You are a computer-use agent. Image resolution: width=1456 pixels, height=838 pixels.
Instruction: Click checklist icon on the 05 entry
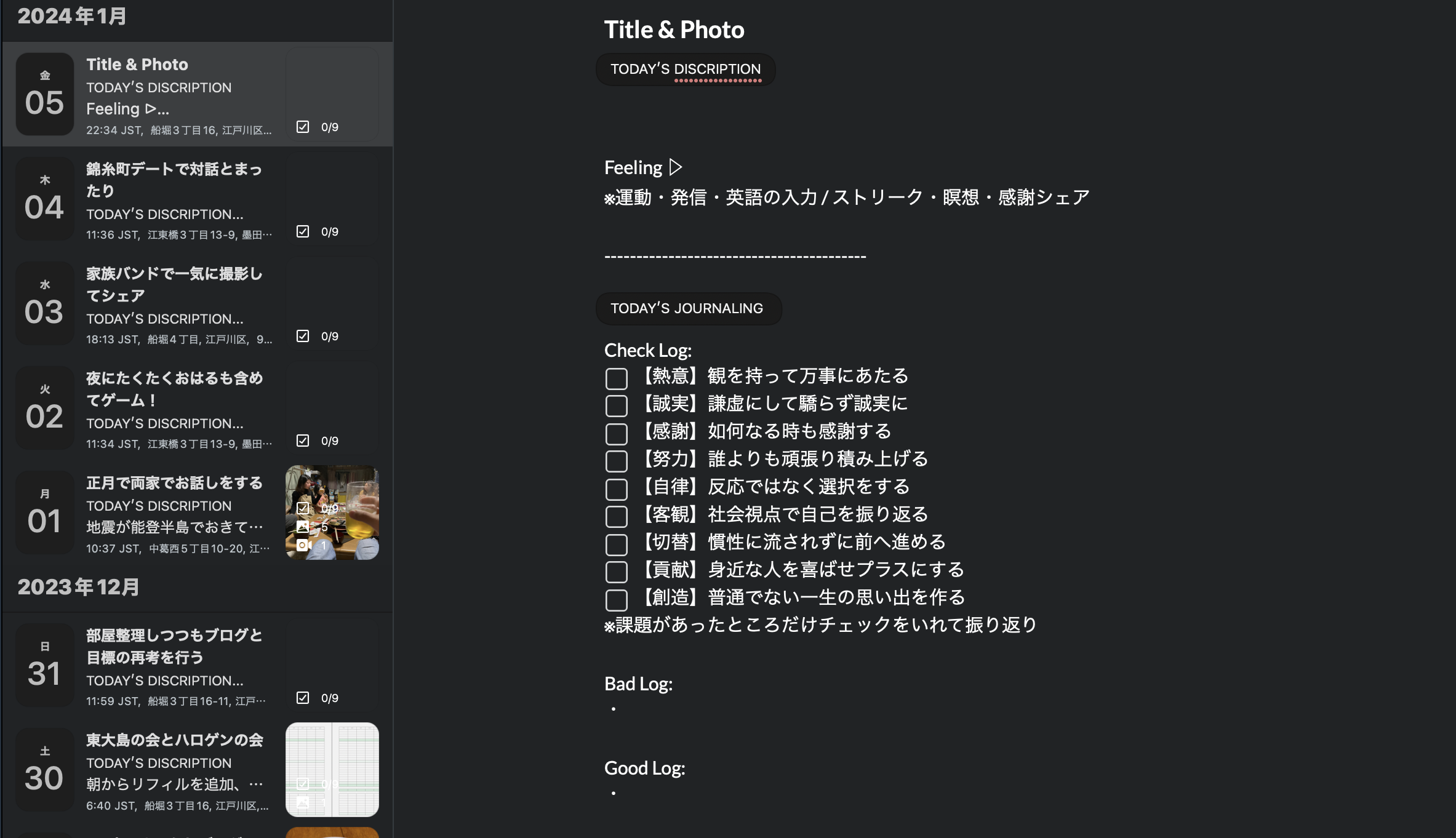(303, 127)
